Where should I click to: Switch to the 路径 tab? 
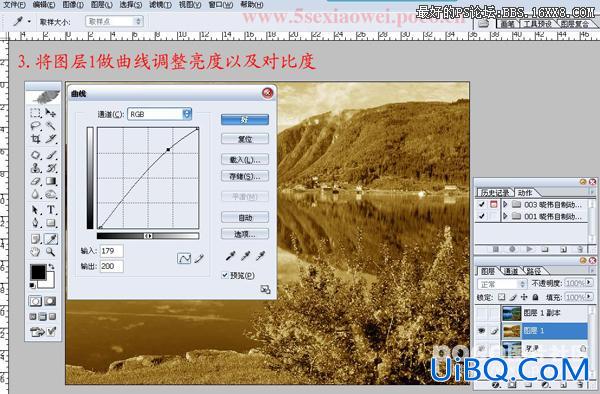(534, 271)
